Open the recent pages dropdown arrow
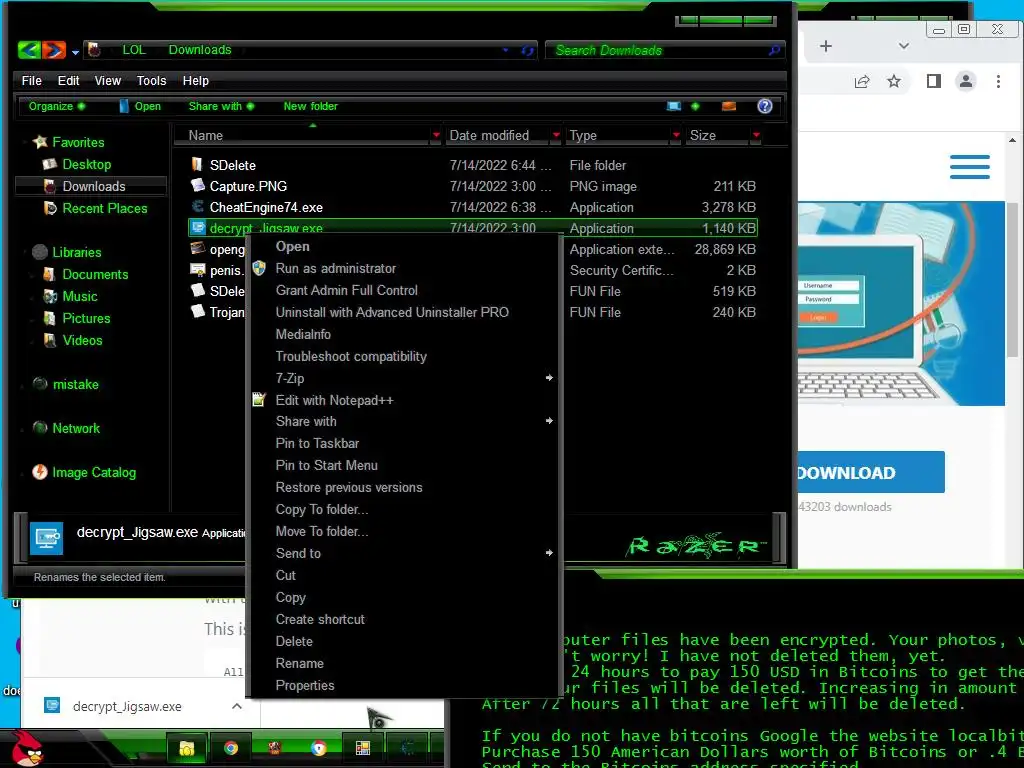 [76, 52]
